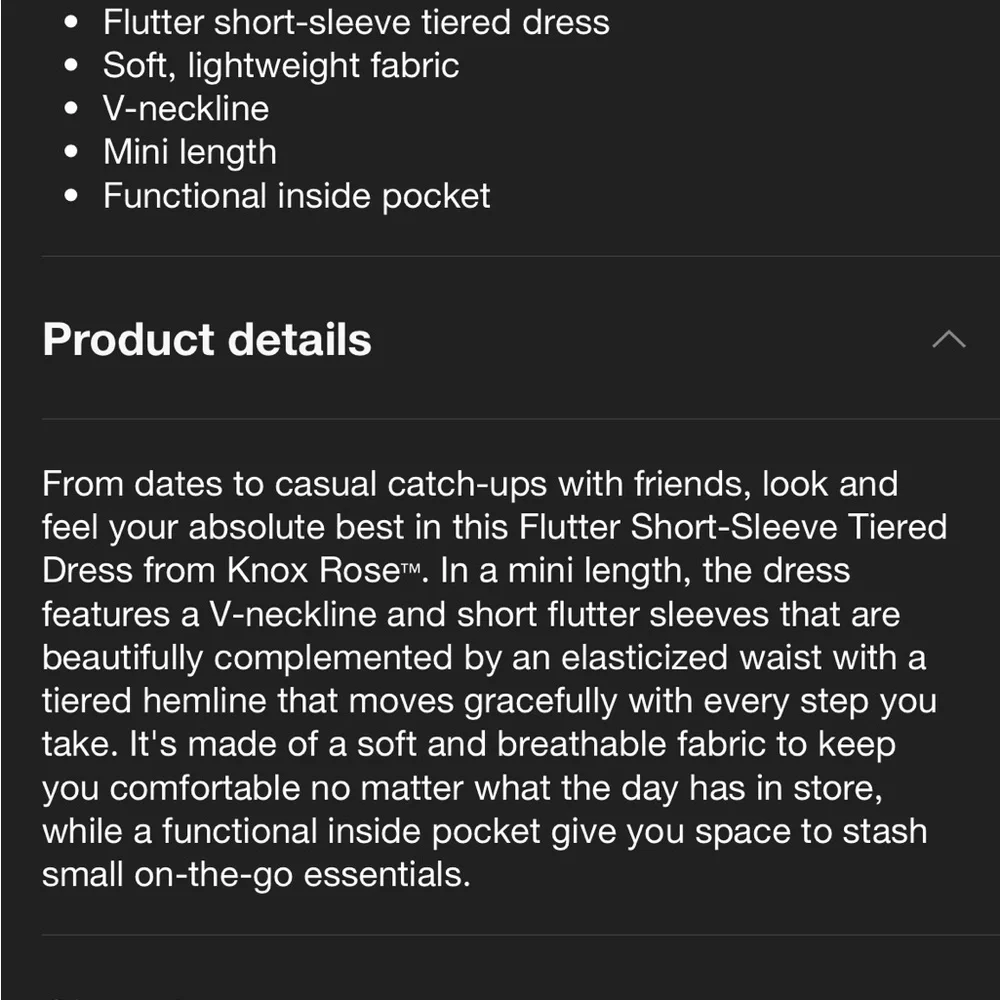
Task: Click the bullet dot beside "Soft, lightweight fabric"
Action: [x=70, y=67]
